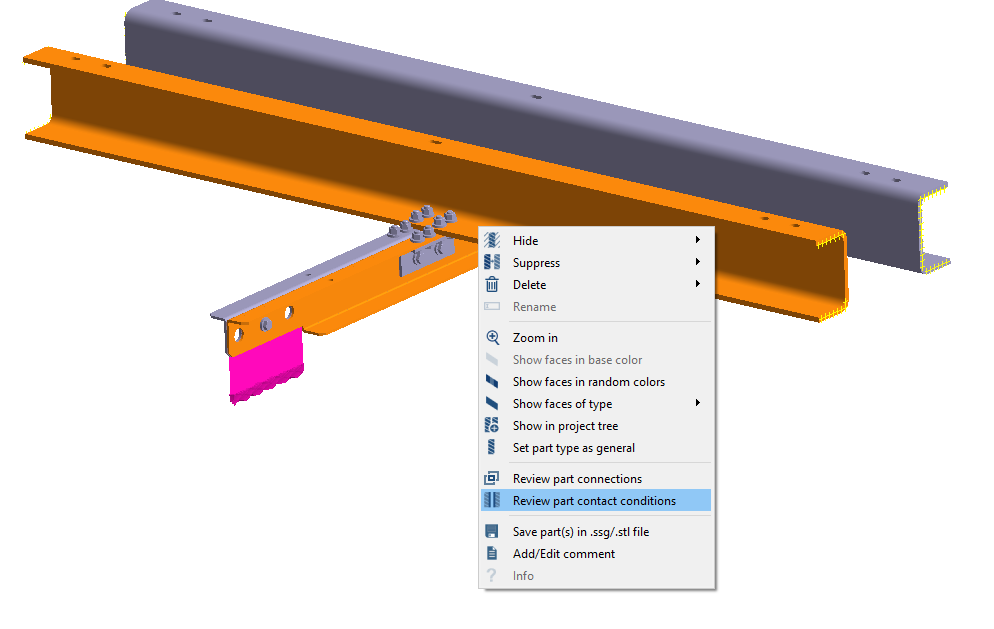
Task: Click the Suppress icon in context menu
Action: tap(492, 262)
